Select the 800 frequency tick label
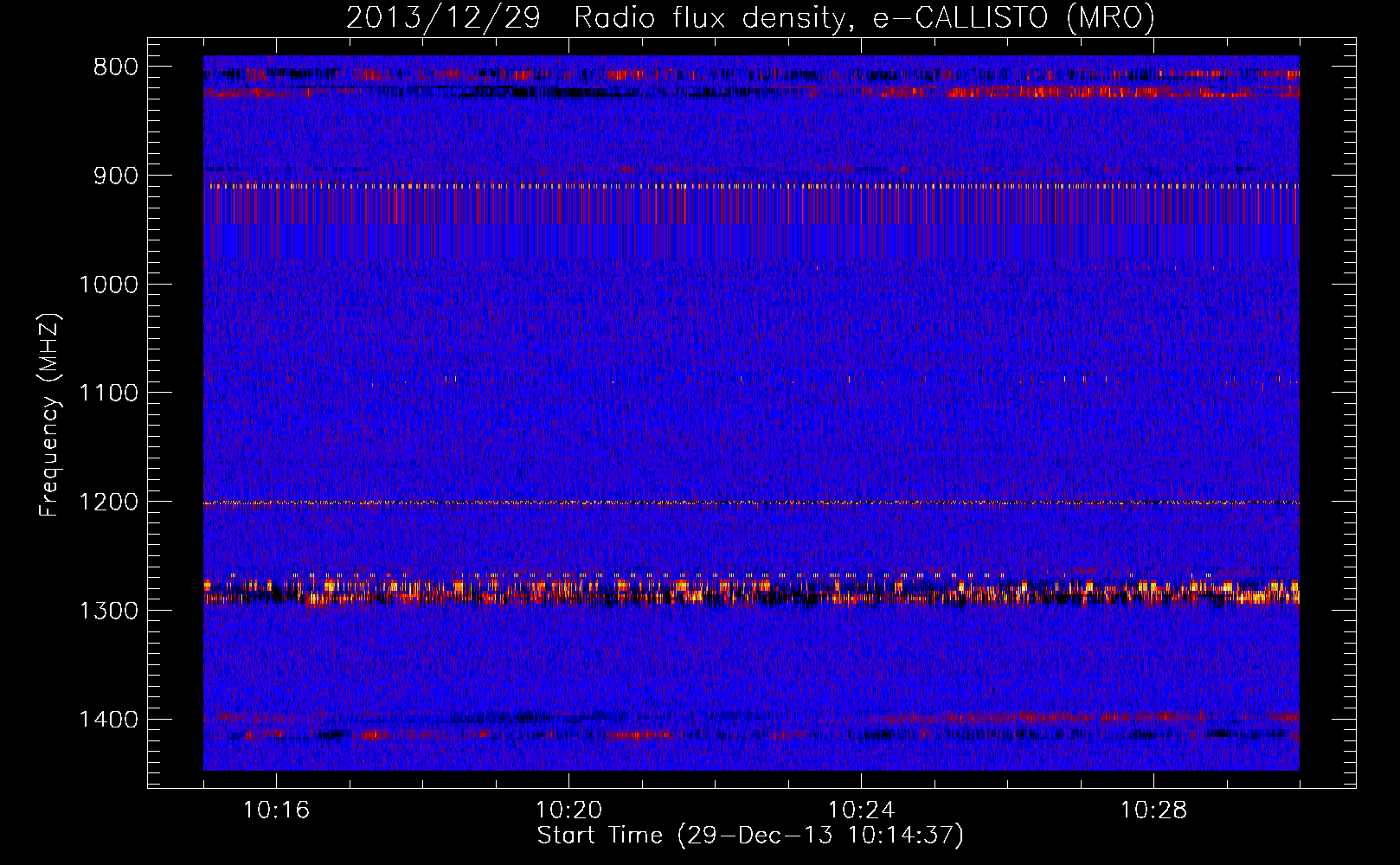 [x=116, y=67]
